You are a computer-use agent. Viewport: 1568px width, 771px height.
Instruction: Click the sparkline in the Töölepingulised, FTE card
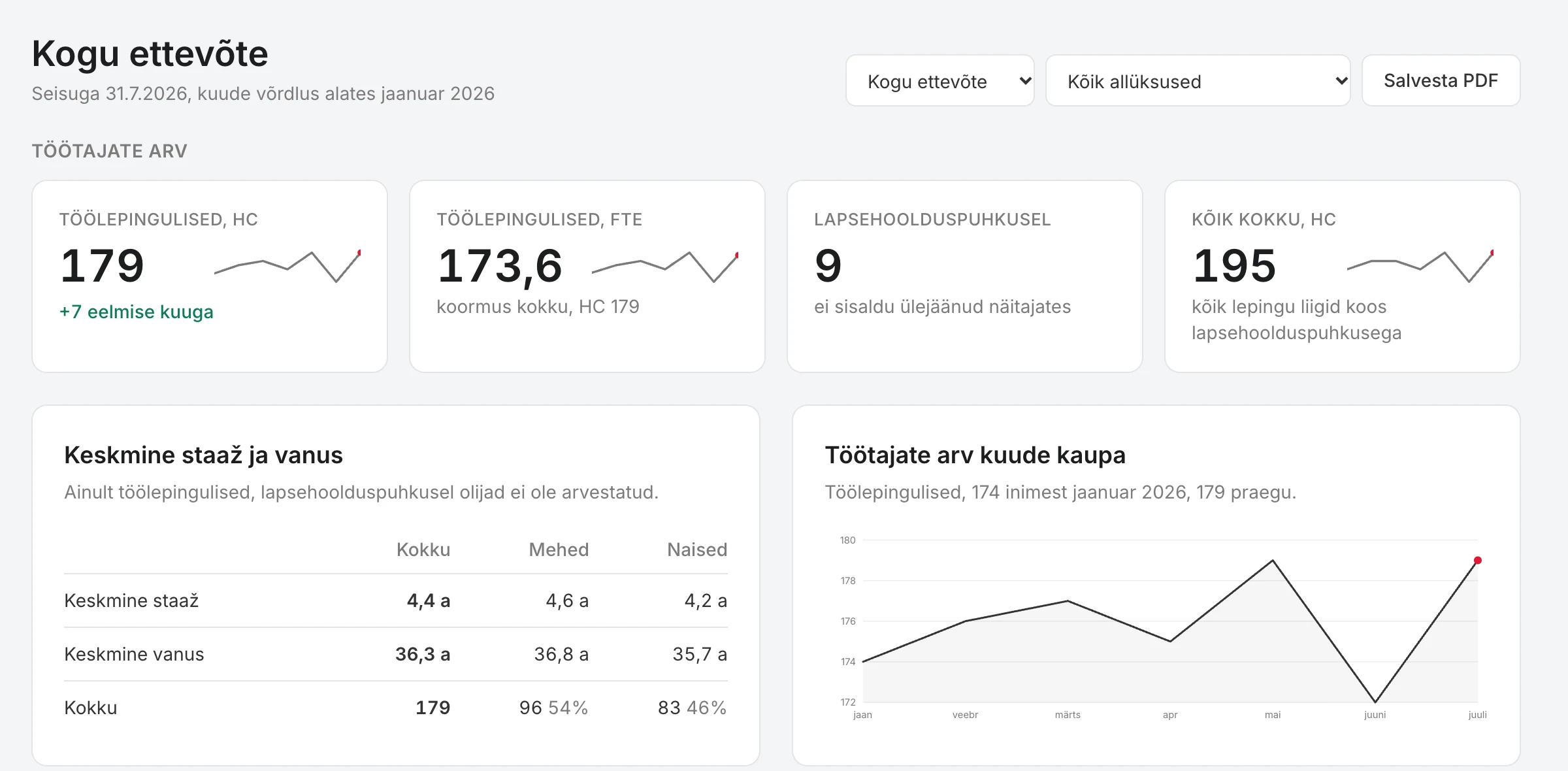tap(665, 266)
